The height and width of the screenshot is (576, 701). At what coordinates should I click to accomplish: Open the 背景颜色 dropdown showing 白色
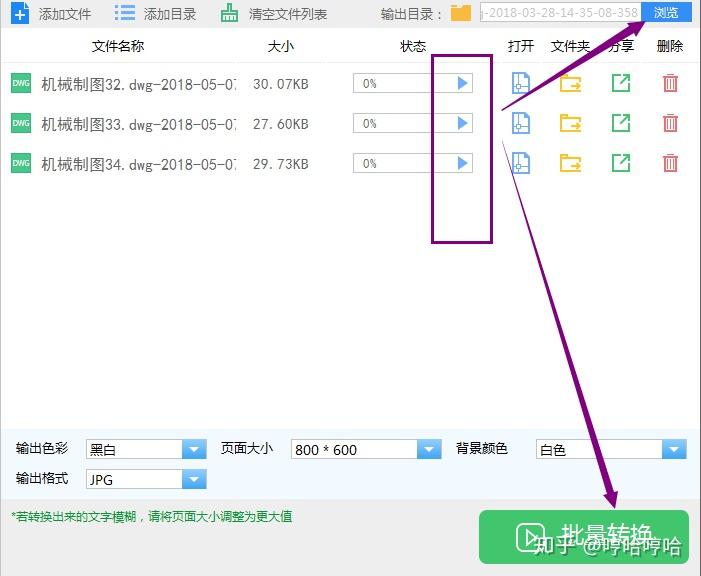611,449
